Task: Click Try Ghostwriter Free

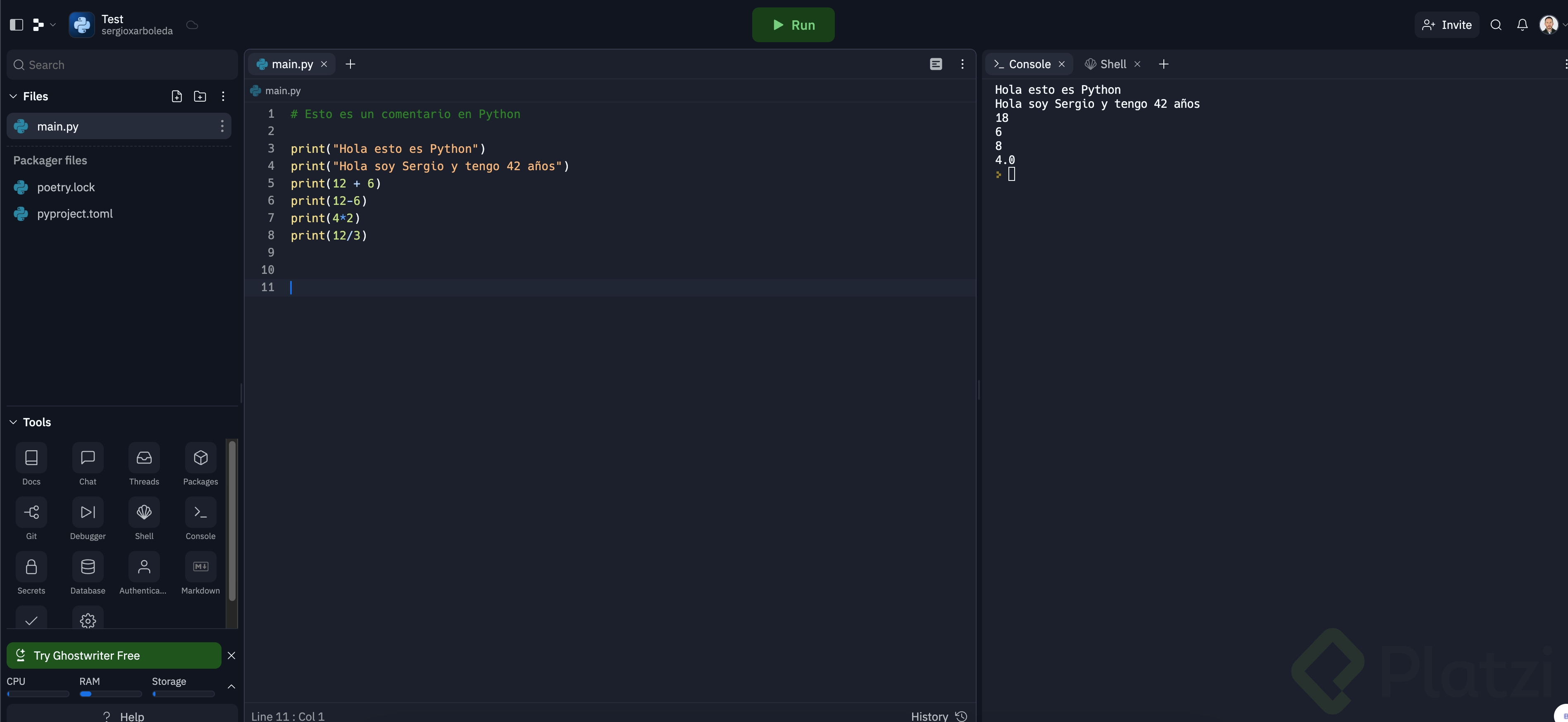Action: pos(114,655)
